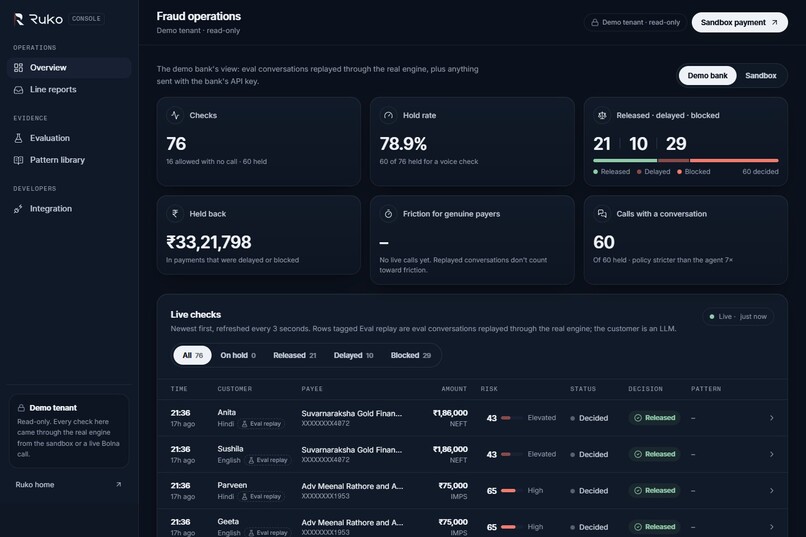Screen dimensions: 806x537
Task: Select the All 76 filter tab
Action: pyautogui.click(x=192, y=355)
